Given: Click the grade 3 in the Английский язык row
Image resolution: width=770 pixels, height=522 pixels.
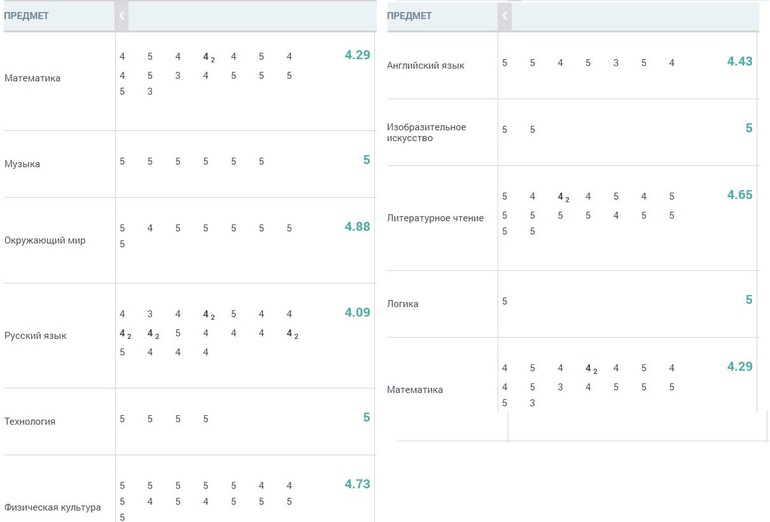Looking at the screenshot, I should (x=616, y=63).
